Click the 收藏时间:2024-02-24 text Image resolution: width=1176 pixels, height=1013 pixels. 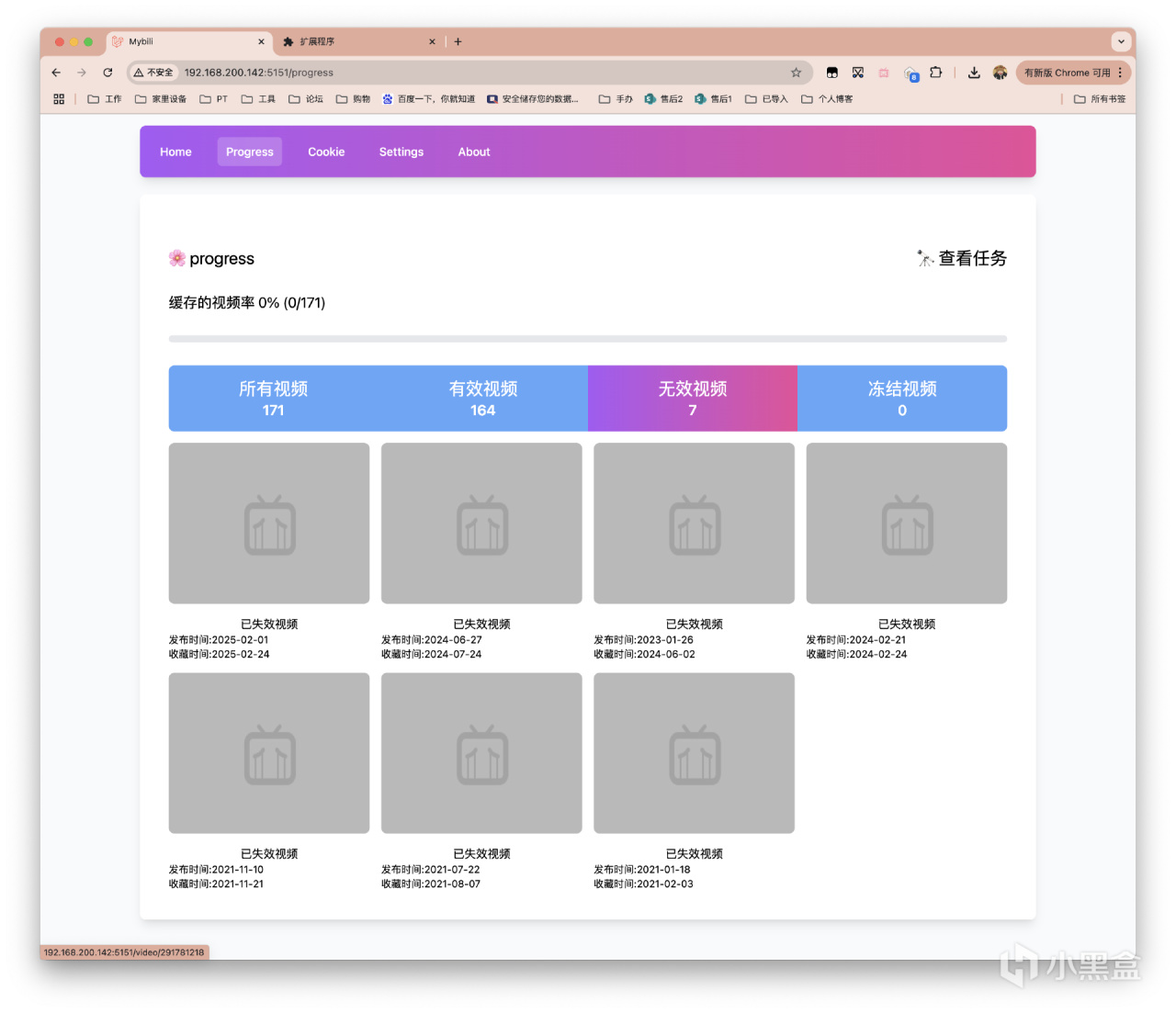click(857, 655)
